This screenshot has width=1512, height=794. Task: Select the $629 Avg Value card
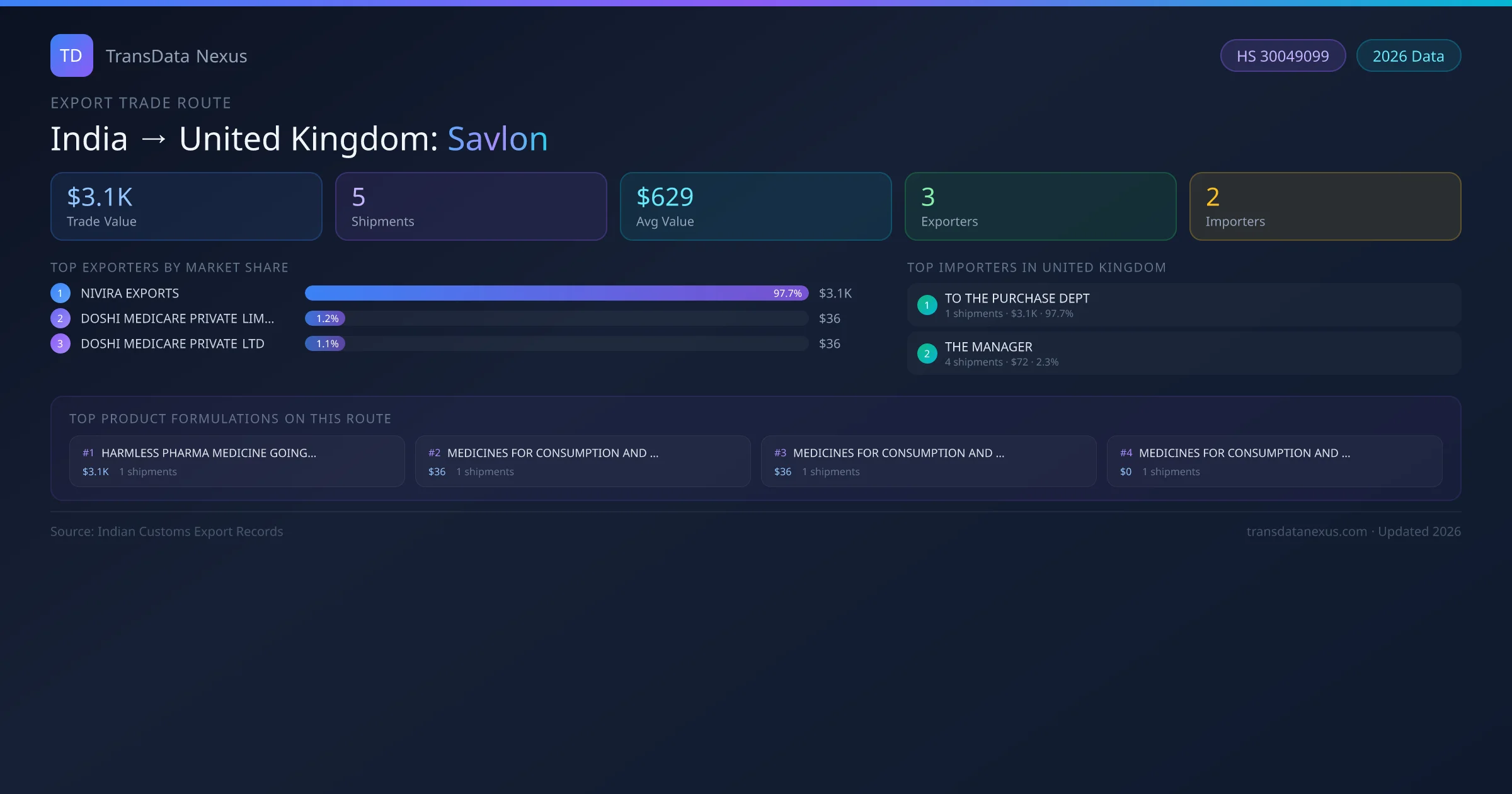point(755,206)
